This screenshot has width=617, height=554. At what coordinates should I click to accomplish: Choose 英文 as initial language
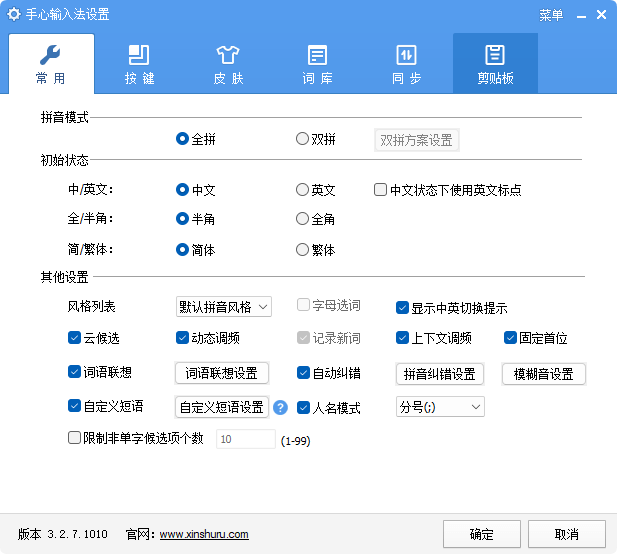click(302, 190)
